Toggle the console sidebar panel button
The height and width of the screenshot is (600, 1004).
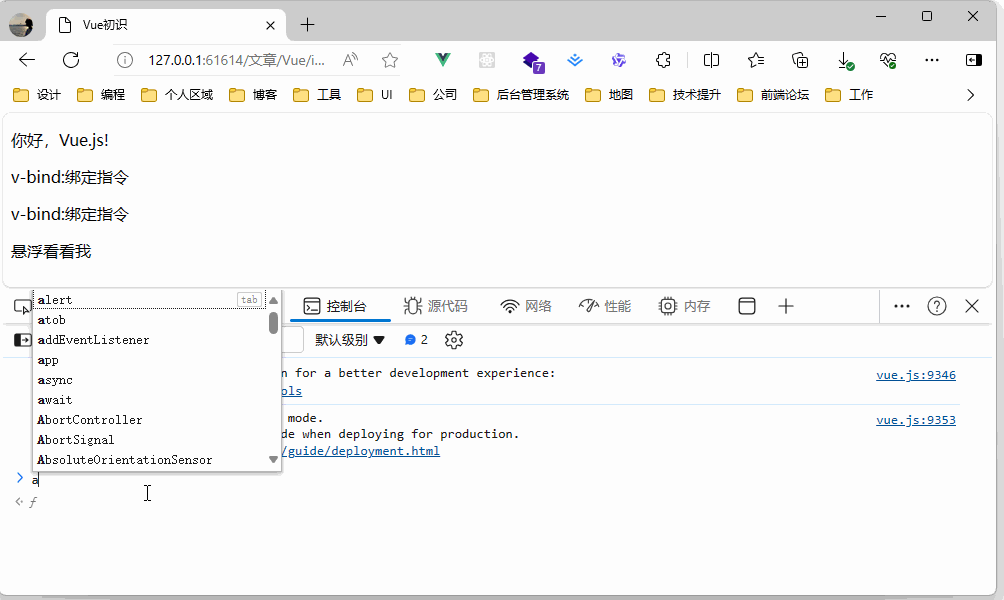pyautogui.click(x=21, y=340)
